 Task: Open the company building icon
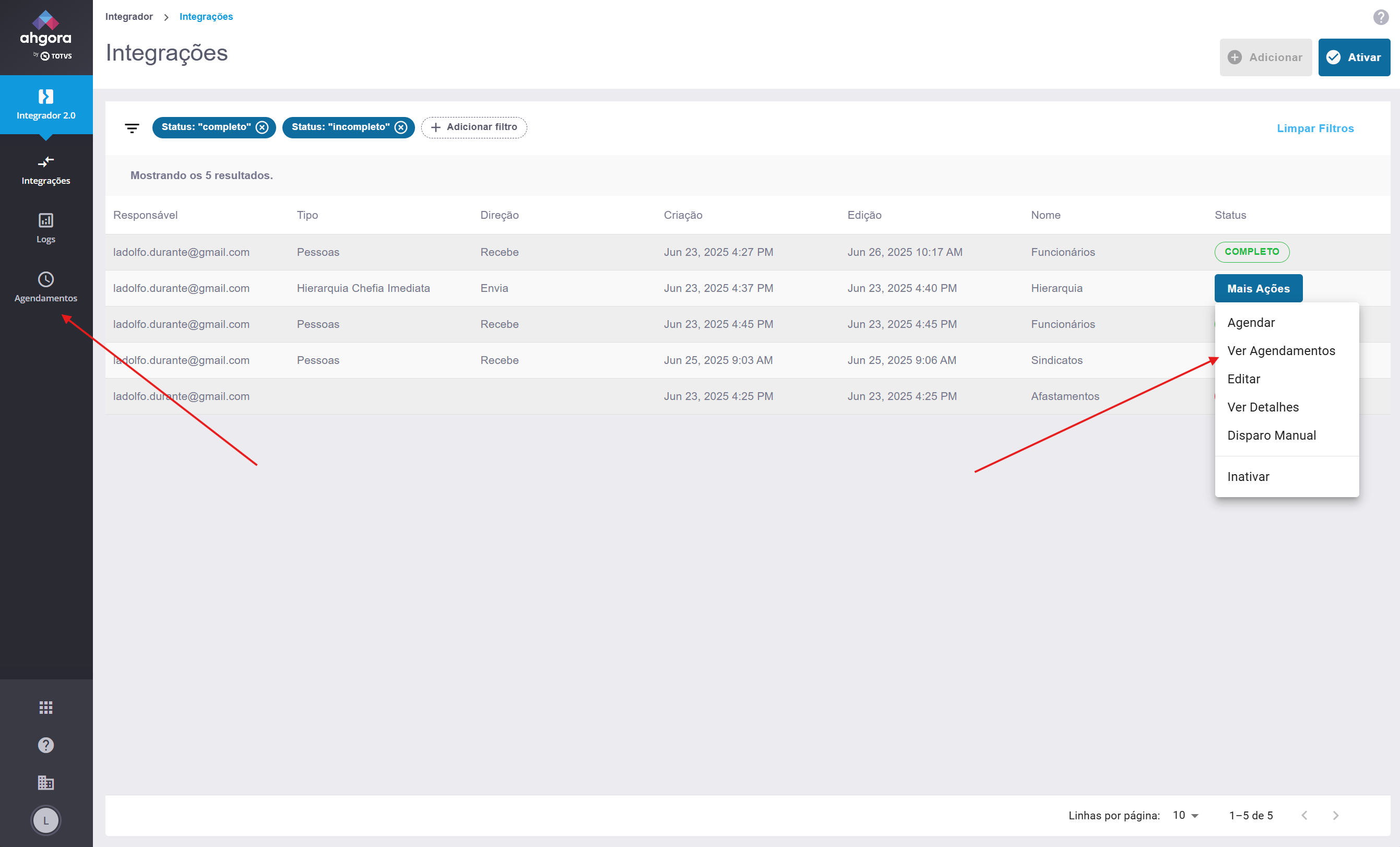pyautogui.click(x=46, y=783)
